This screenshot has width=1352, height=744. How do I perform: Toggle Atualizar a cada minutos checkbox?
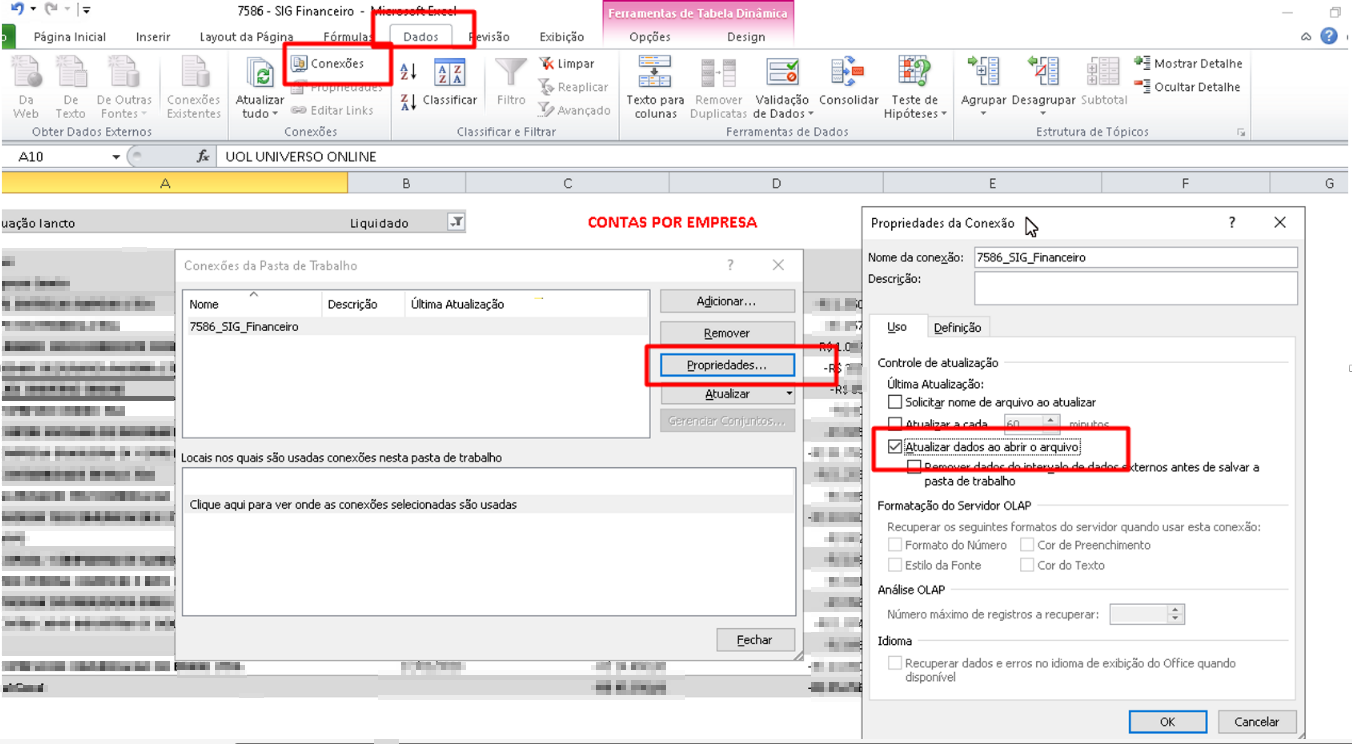[x=895, y=425]
